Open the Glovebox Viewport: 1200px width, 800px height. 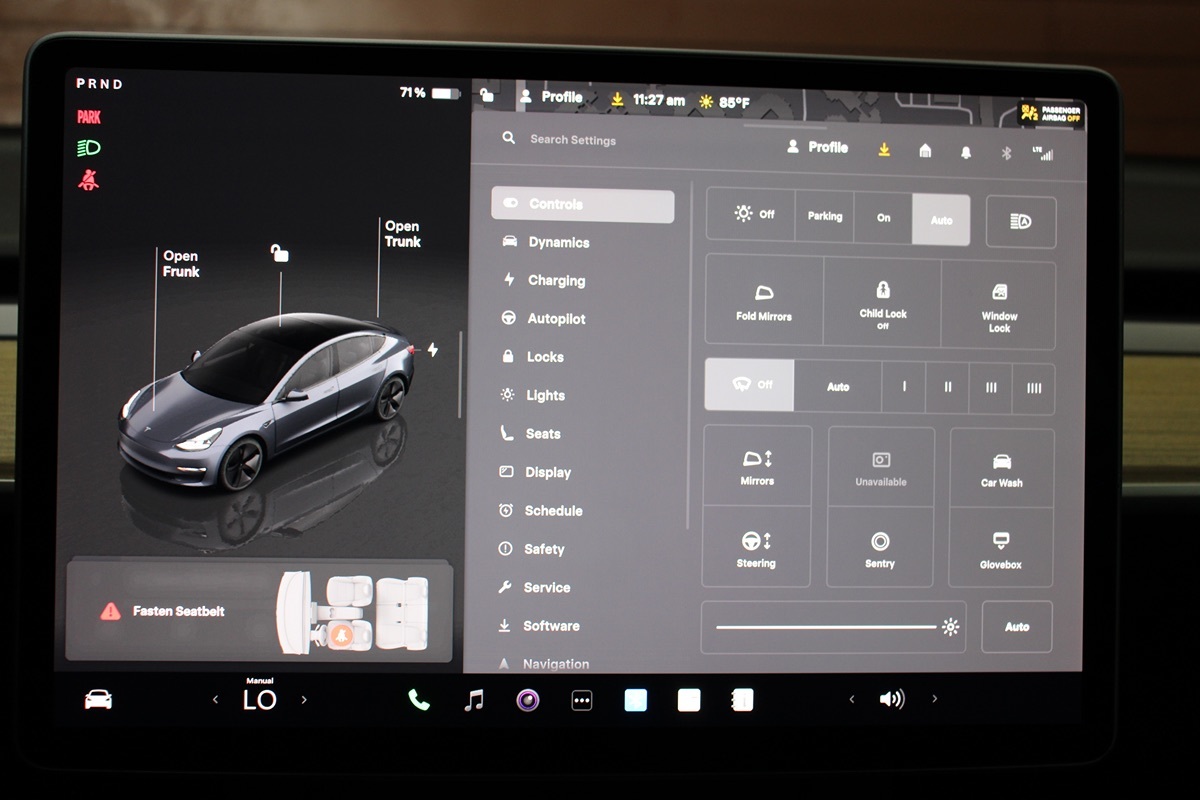click(x=1001, y=548)
